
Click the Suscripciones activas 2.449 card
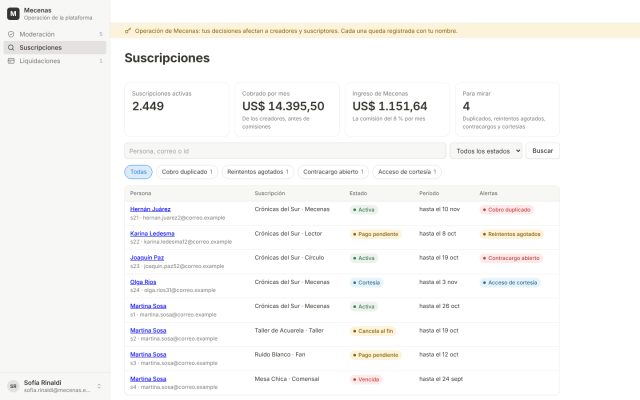click(177, 109)
